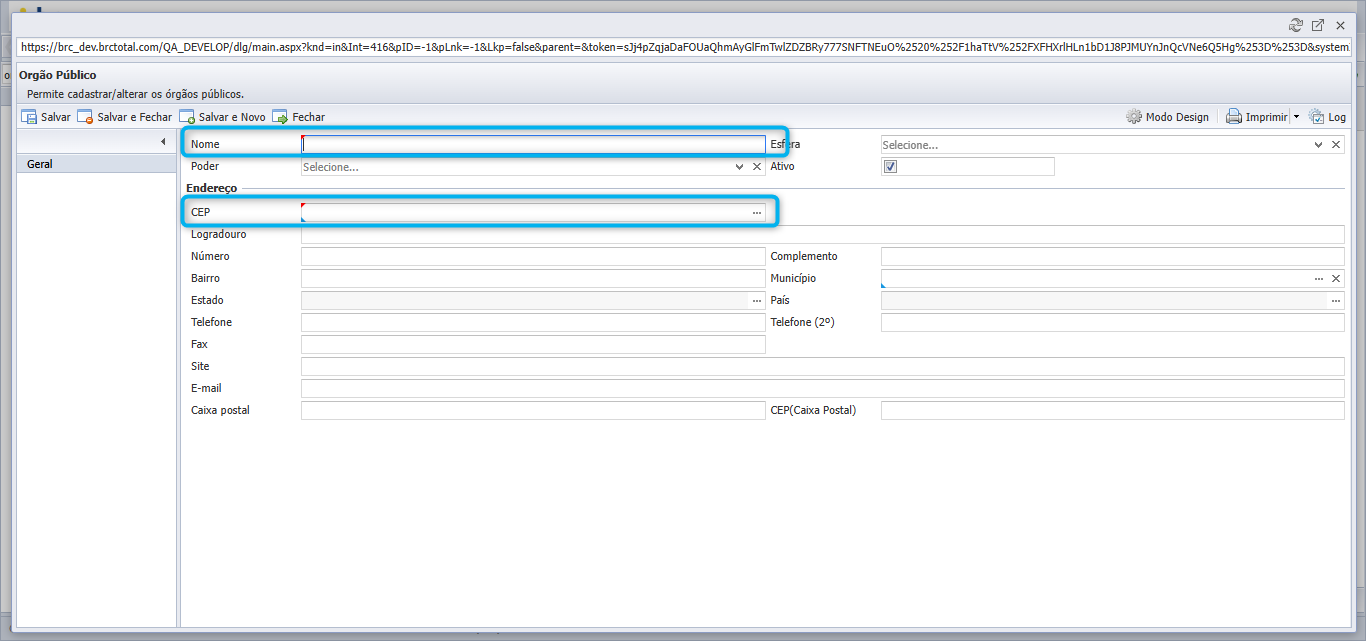This screenshot has height=641, width=1366.
Task: Click Salvar e Fechar toolbar button
Action: click(124, 117)
